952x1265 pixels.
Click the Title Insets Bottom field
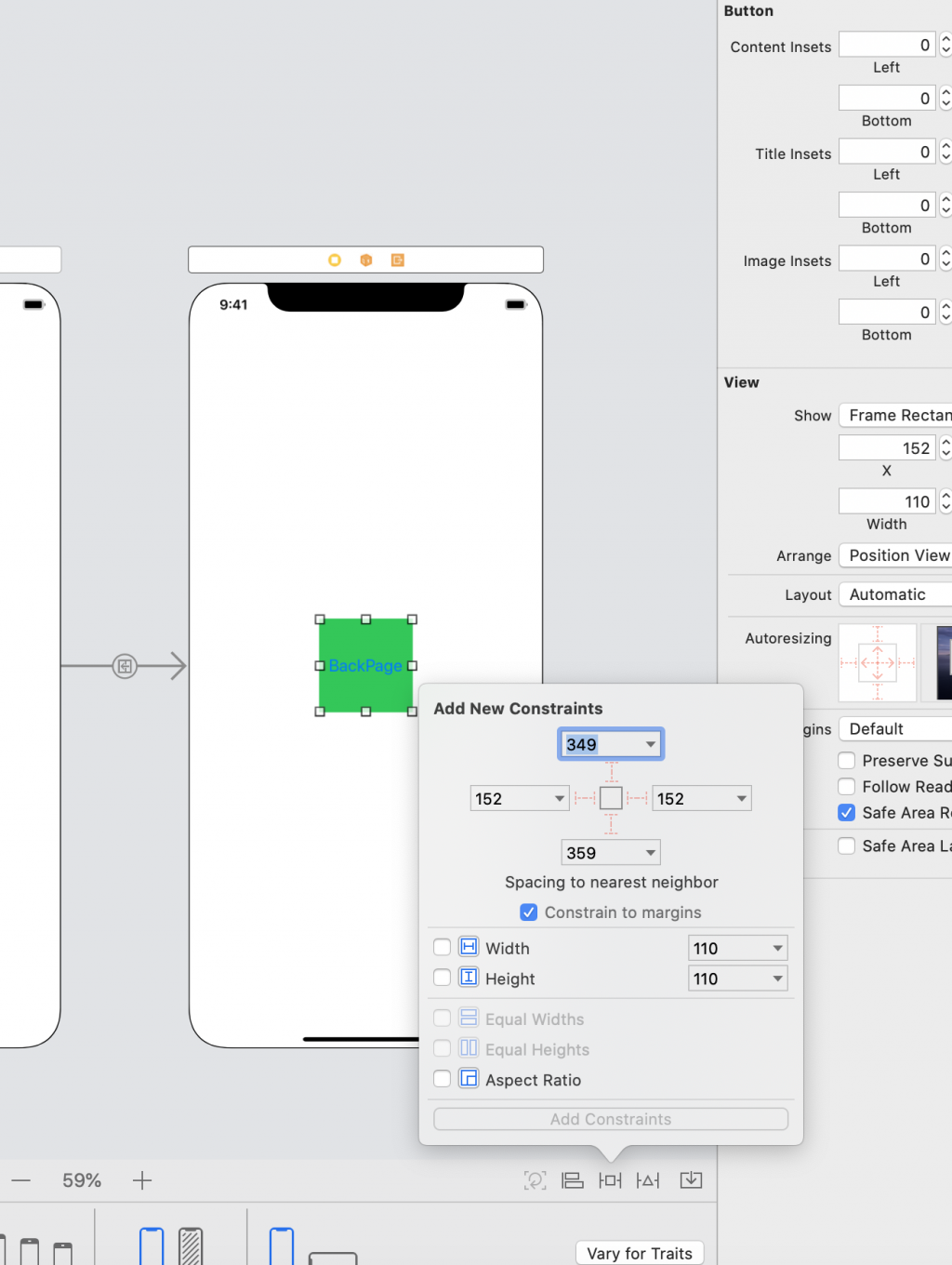coord(887,205)
